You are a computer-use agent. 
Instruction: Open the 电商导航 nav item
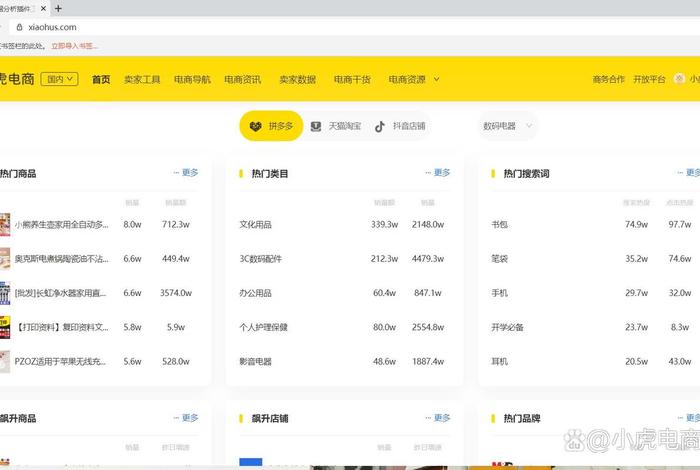[x=192, y=79]
